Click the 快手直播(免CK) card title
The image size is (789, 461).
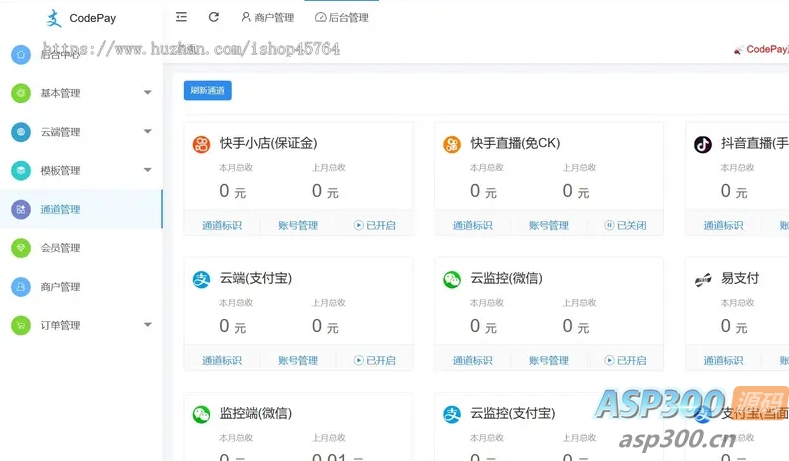515,143
